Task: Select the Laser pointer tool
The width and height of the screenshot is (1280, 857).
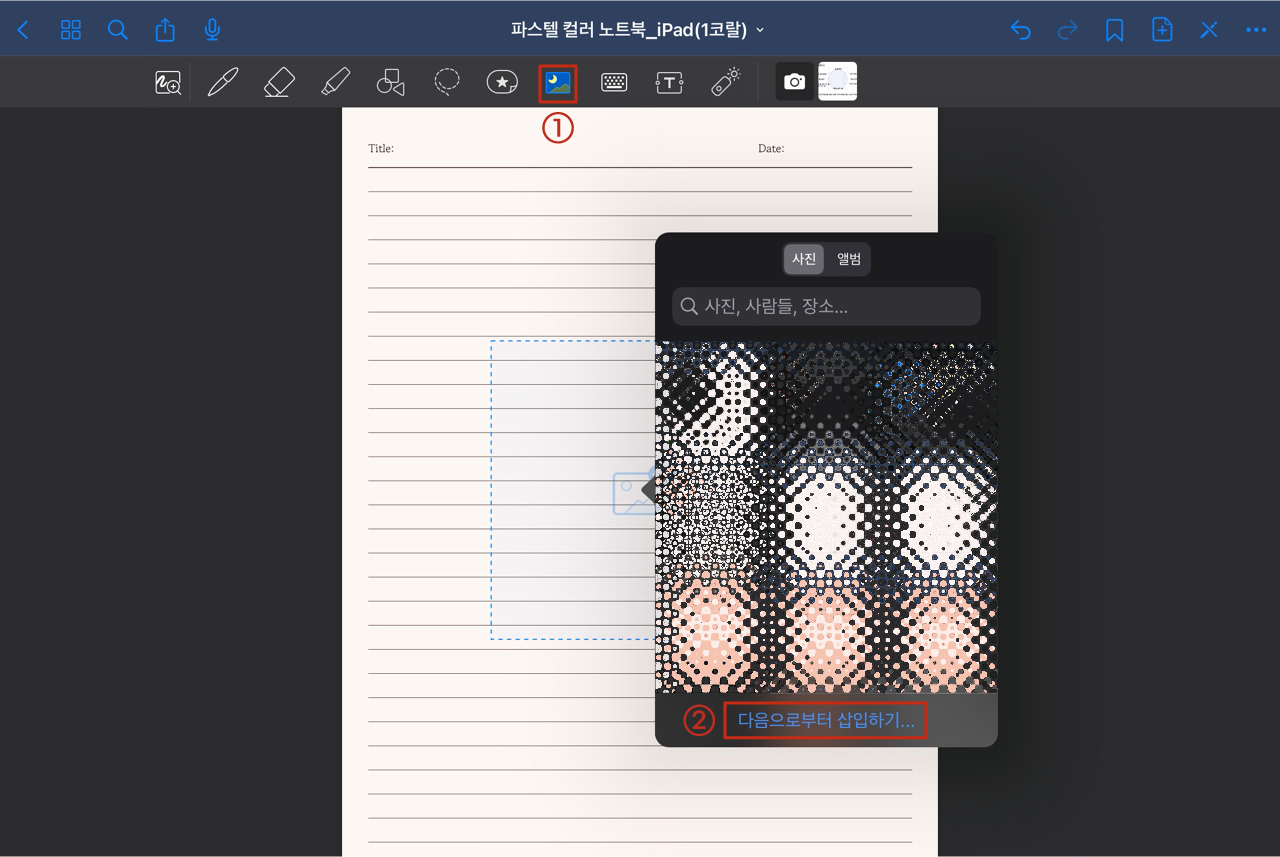Action: (725, 82)
